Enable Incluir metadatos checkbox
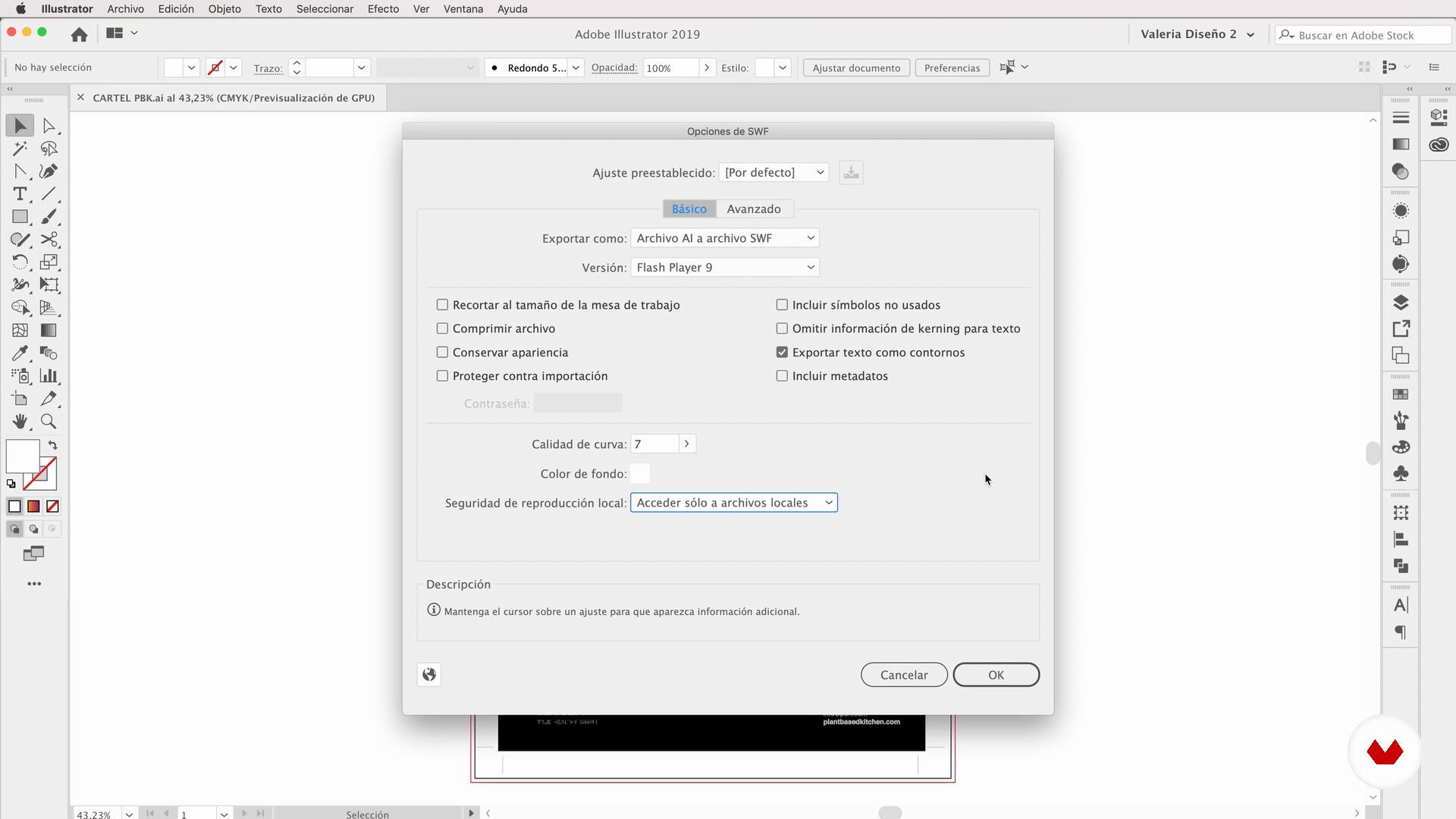Screen dimensions: 1456x819 coord(782,376)
